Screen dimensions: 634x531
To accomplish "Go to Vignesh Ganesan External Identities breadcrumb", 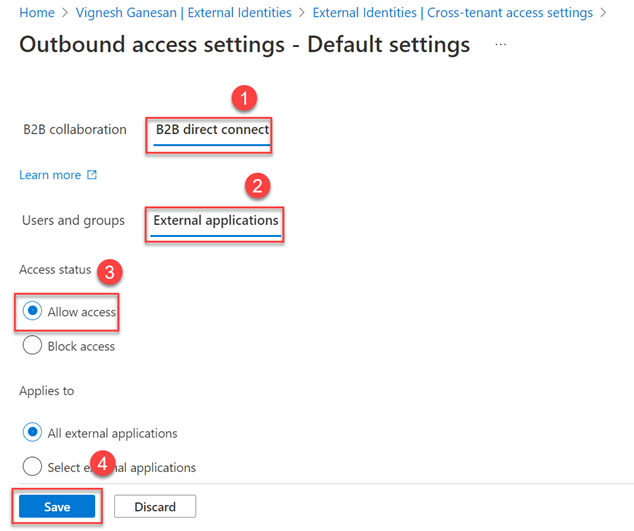I will [184, 13].
